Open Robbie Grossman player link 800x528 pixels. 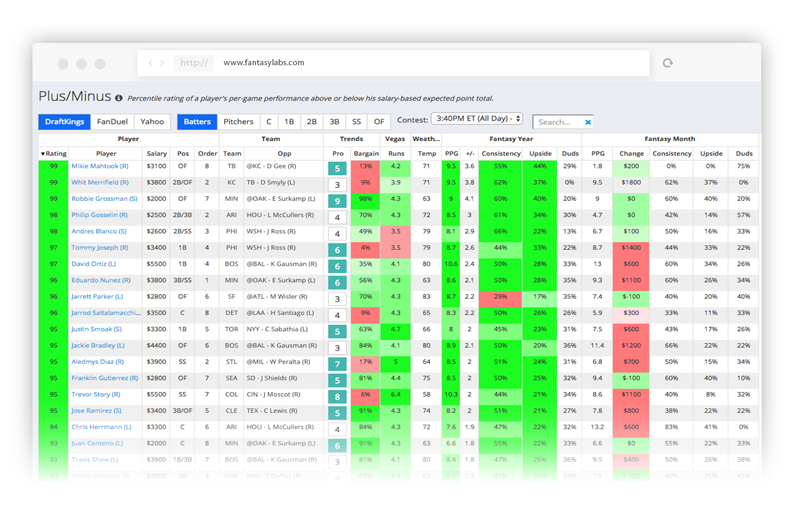click(104, 199)
